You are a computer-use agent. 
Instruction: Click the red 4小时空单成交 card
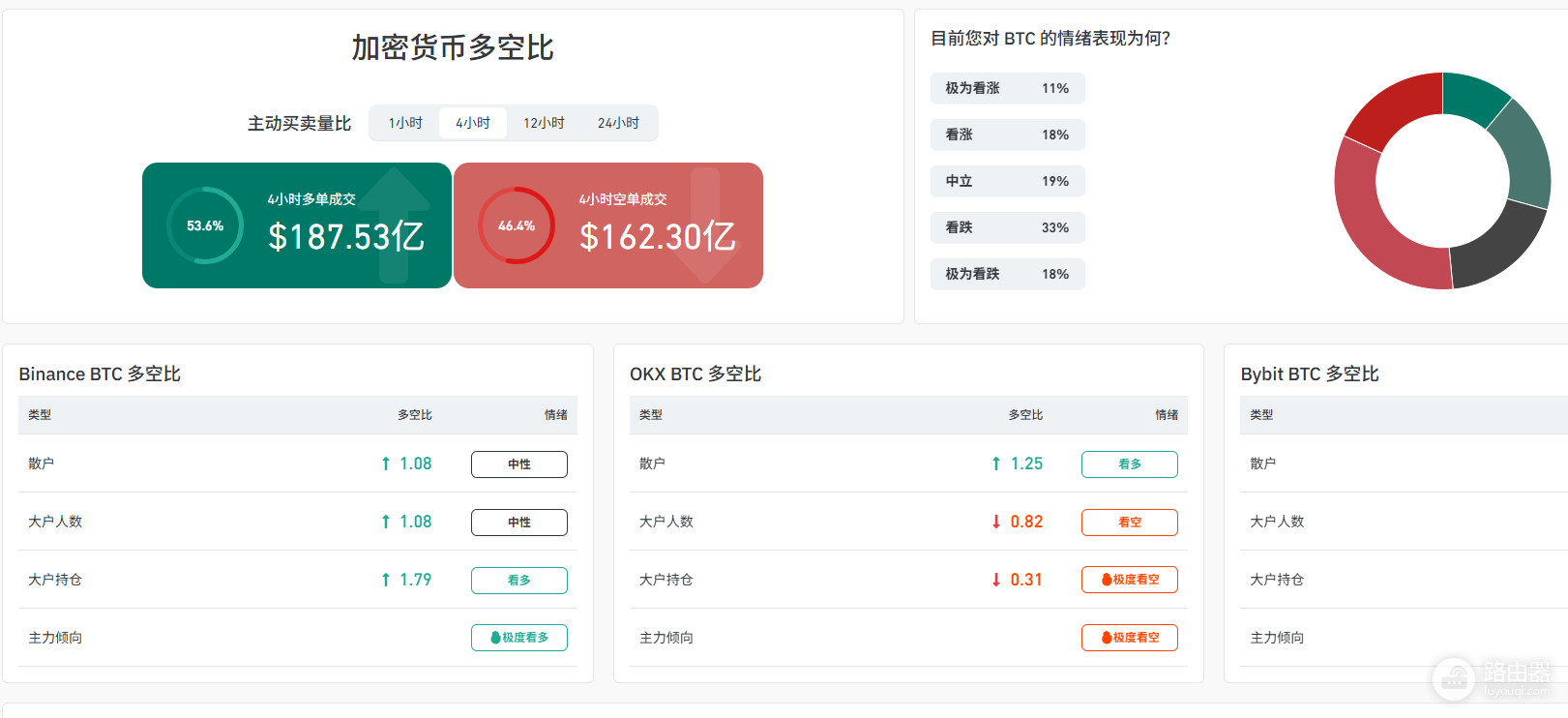pyautogui.click(x=608, y=225)
